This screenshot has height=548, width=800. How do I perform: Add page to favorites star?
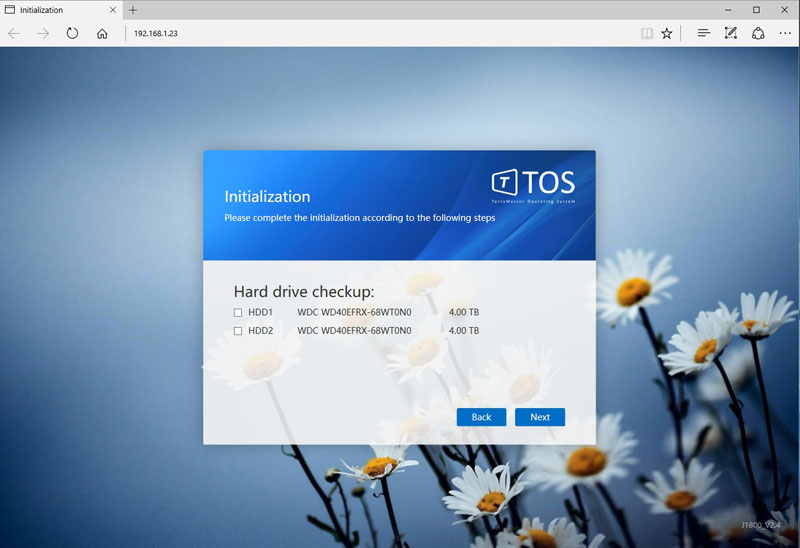[x=666, y=34]
